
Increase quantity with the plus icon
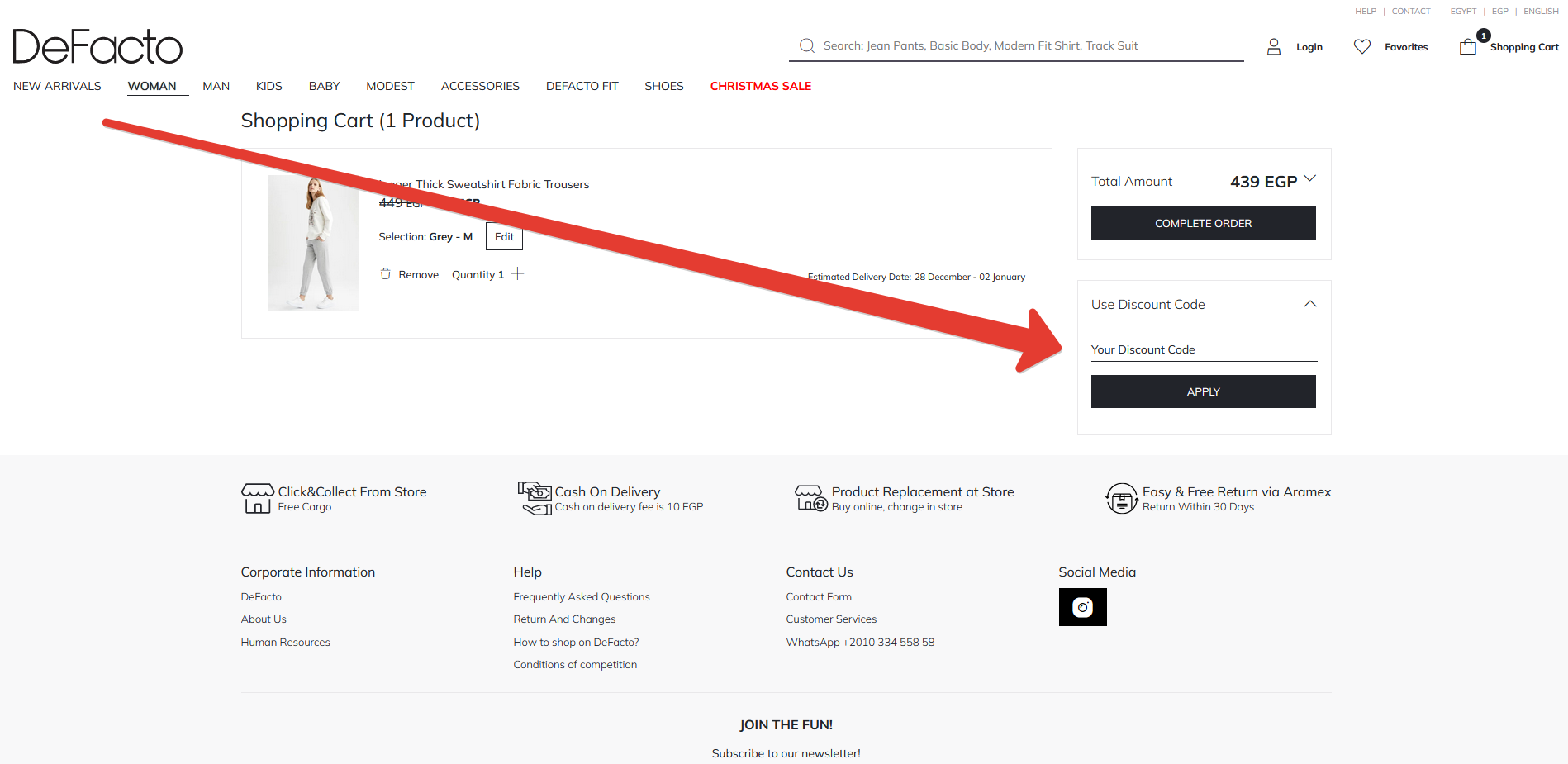click(x=517, y=274)
